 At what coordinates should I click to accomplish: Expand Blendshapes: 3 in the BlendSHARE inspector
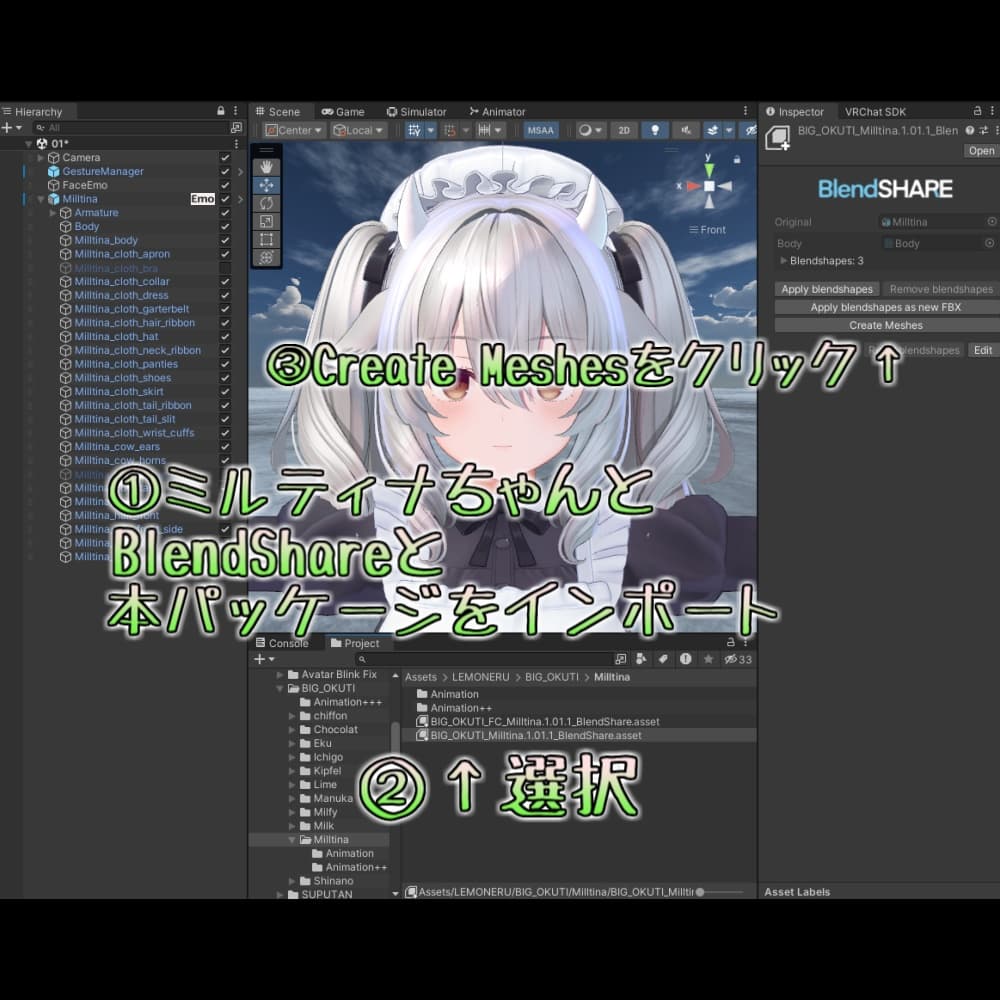point(782,260)
